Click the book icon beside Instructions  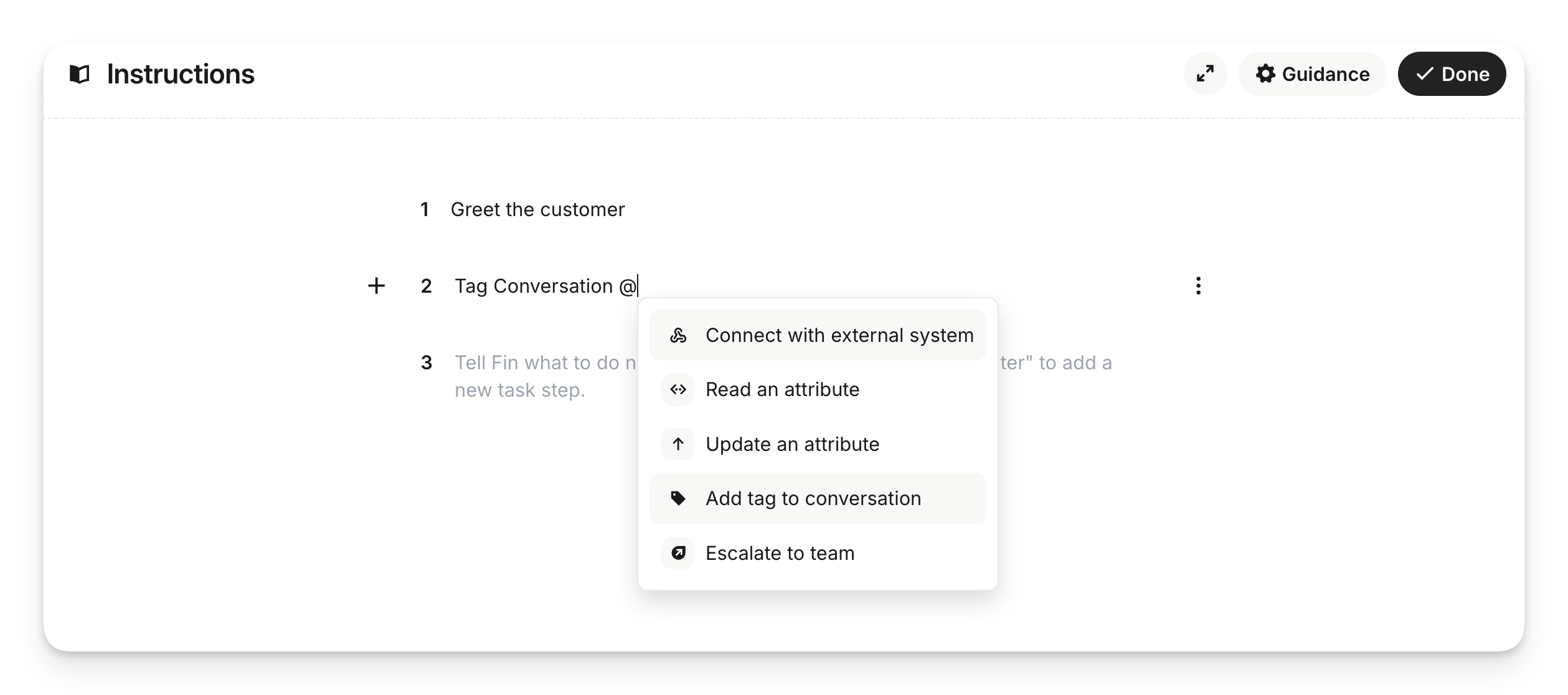80,74
